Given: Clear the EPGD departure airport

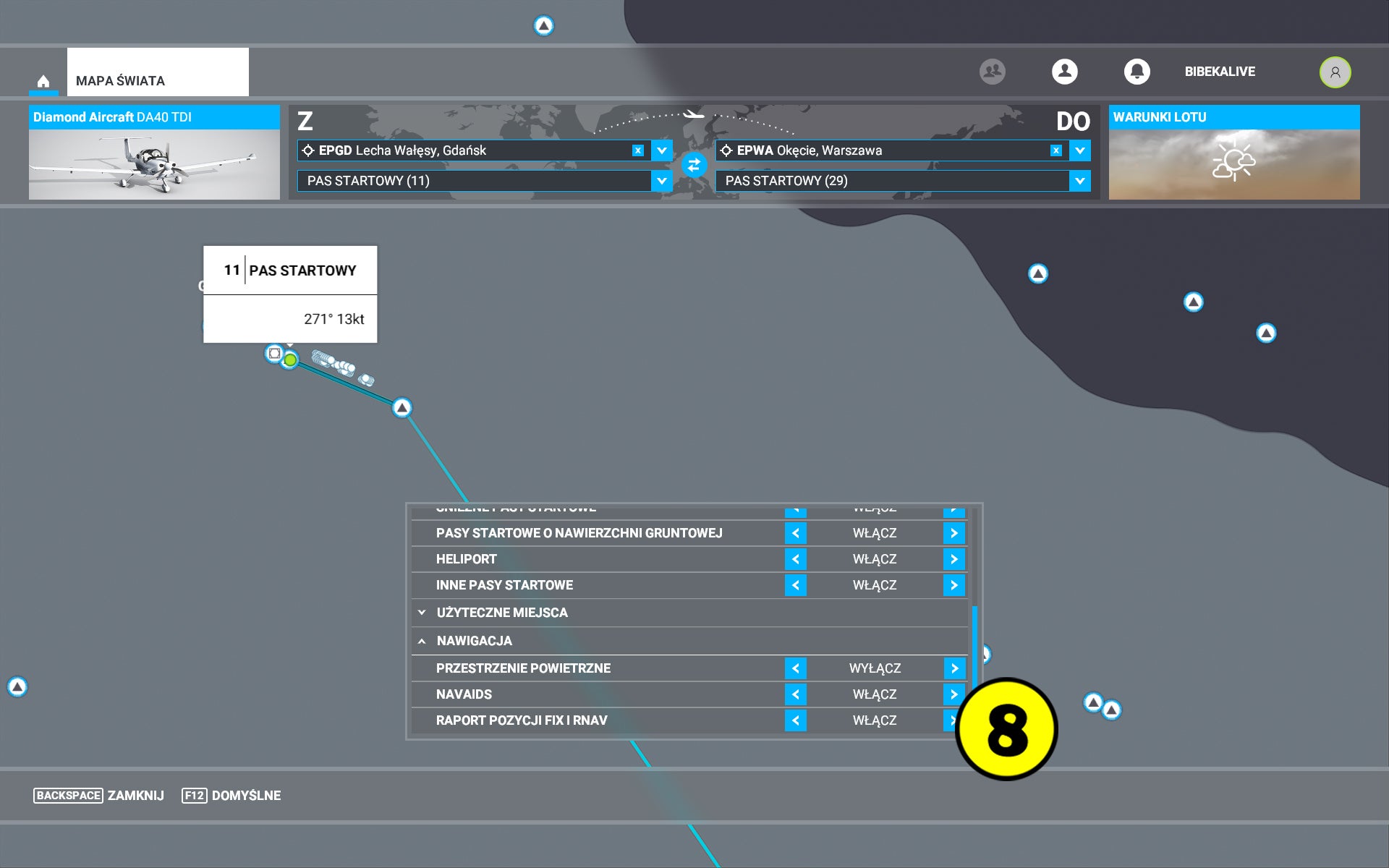Looking at the screenshot, I should (x=637, y=150).
